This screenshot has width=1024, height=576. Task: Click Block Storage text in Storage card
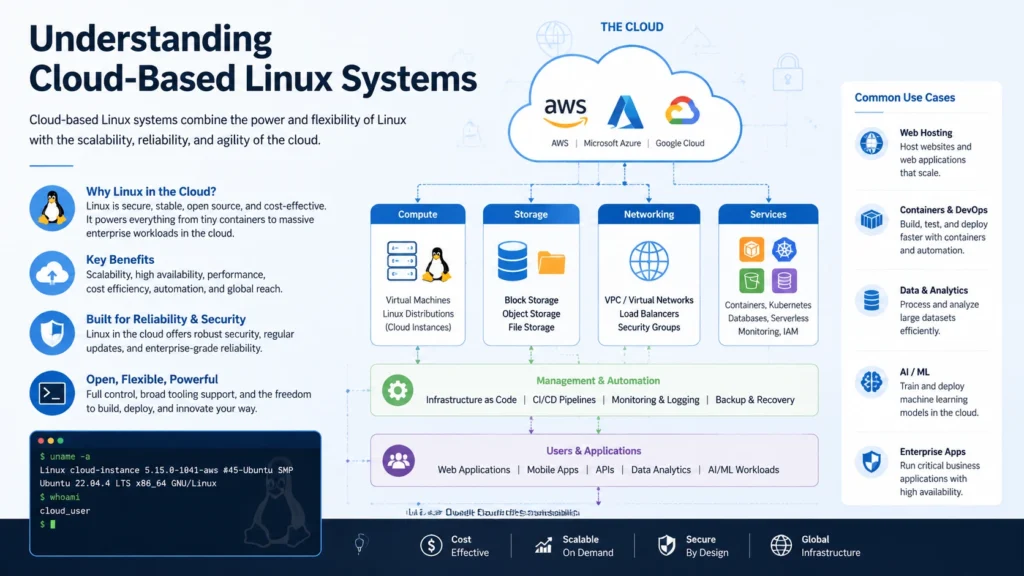pos(531,300)
